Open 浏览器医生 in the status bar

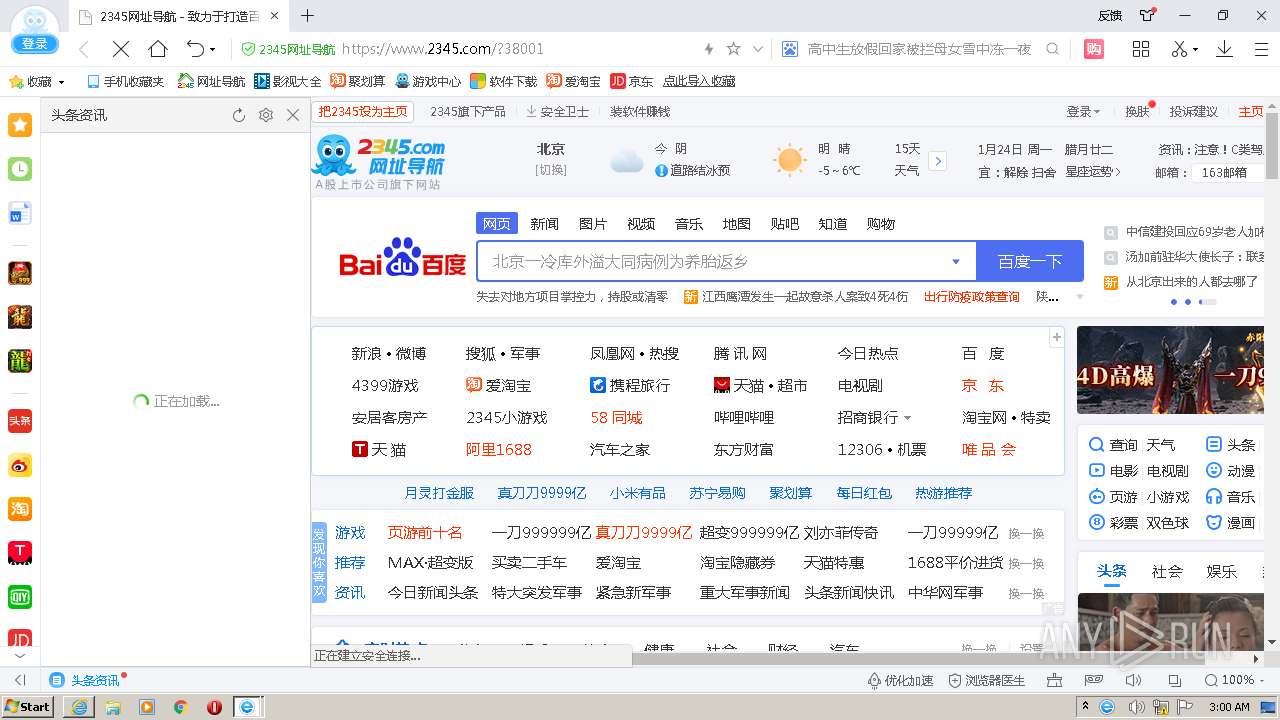click(x=986, y=680)
